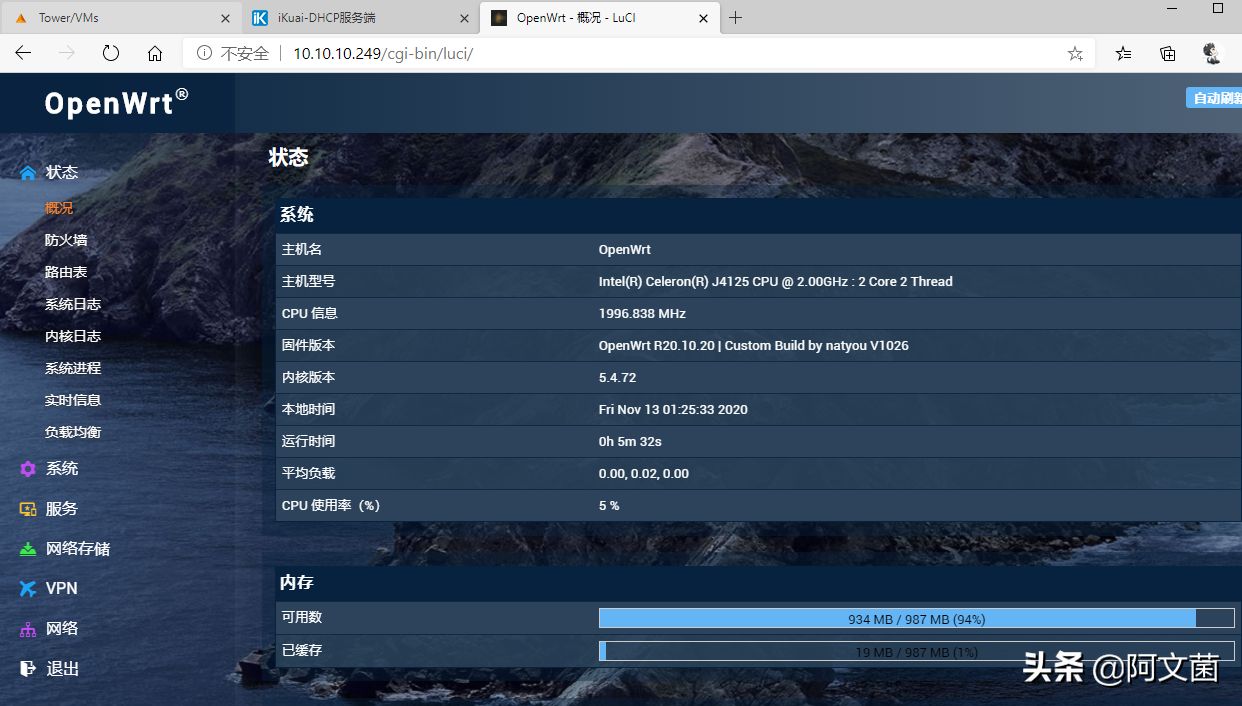Click uptime value 0h 5m 32s
The image size is (1242, 706).
(630, 442)
